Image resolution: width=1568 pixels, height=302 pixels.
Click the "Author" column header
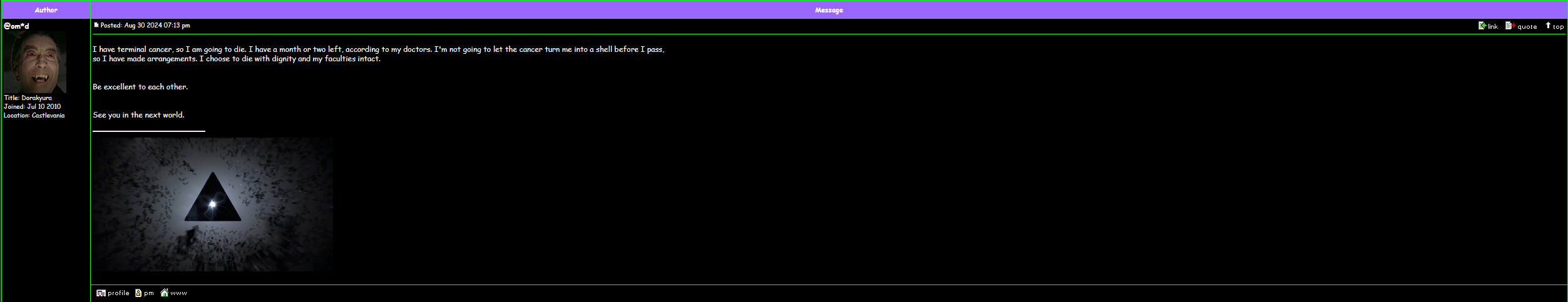[x=46, y=10]
